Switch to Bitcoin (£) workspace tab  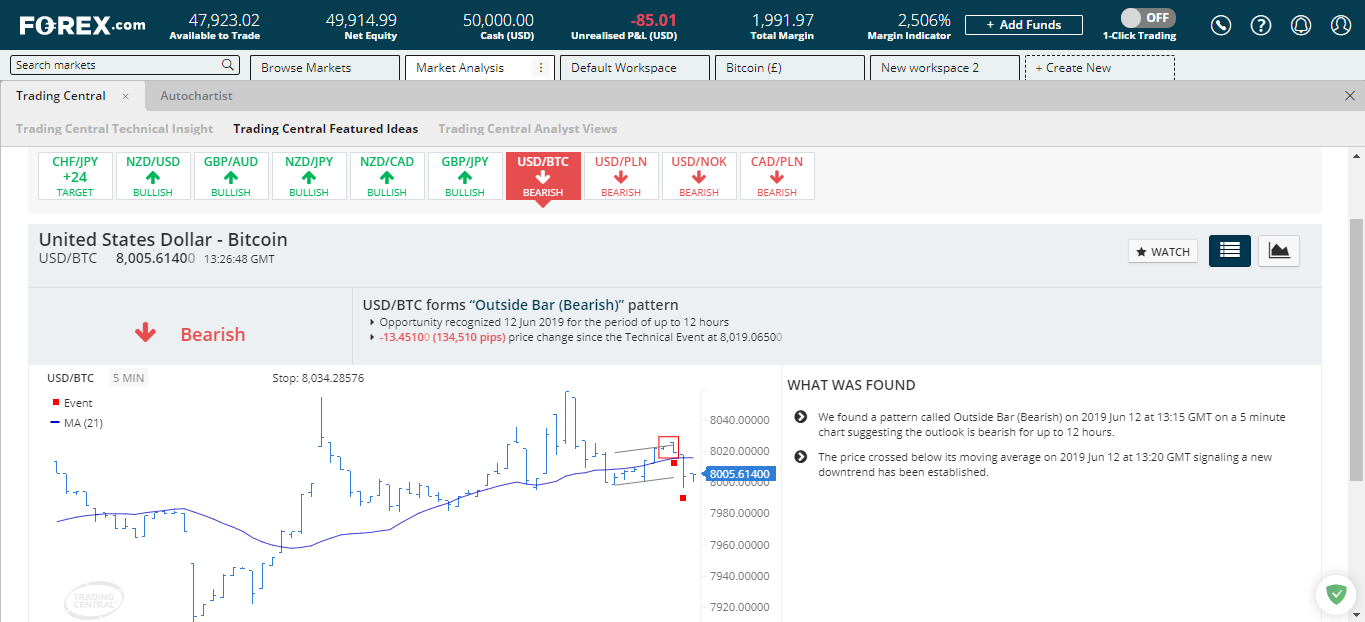click(x=788, y=68)
